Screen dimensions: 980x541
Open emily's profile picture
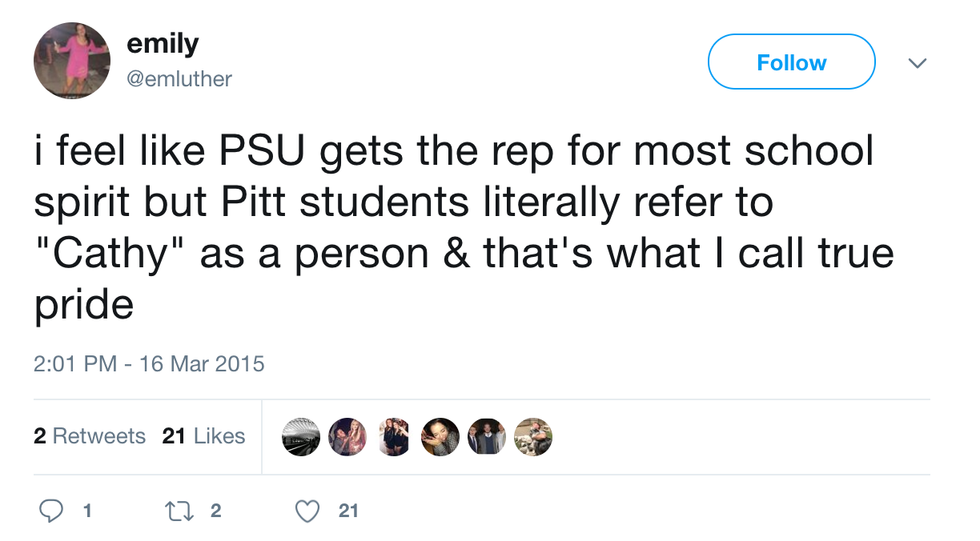(x=71, y=61)
